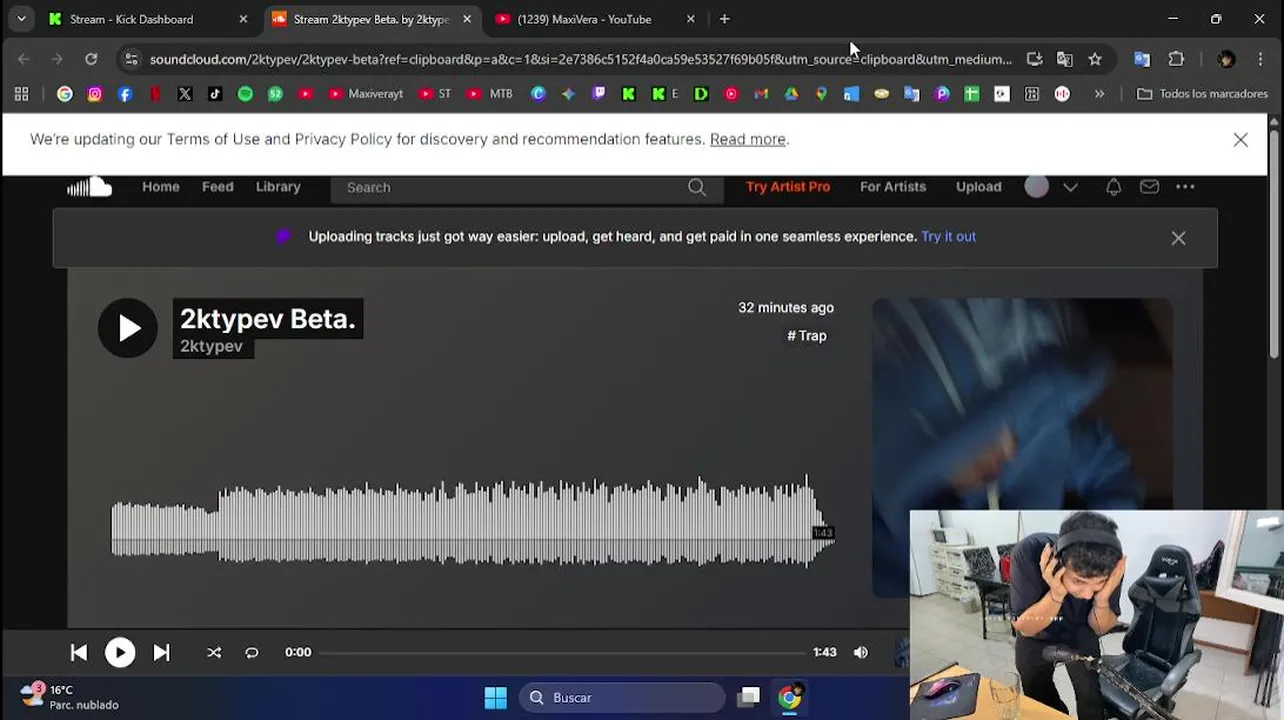Viewport: 1284px width, 720px height.
Task: Click the browser back arrow
Action: pos(24,59)
